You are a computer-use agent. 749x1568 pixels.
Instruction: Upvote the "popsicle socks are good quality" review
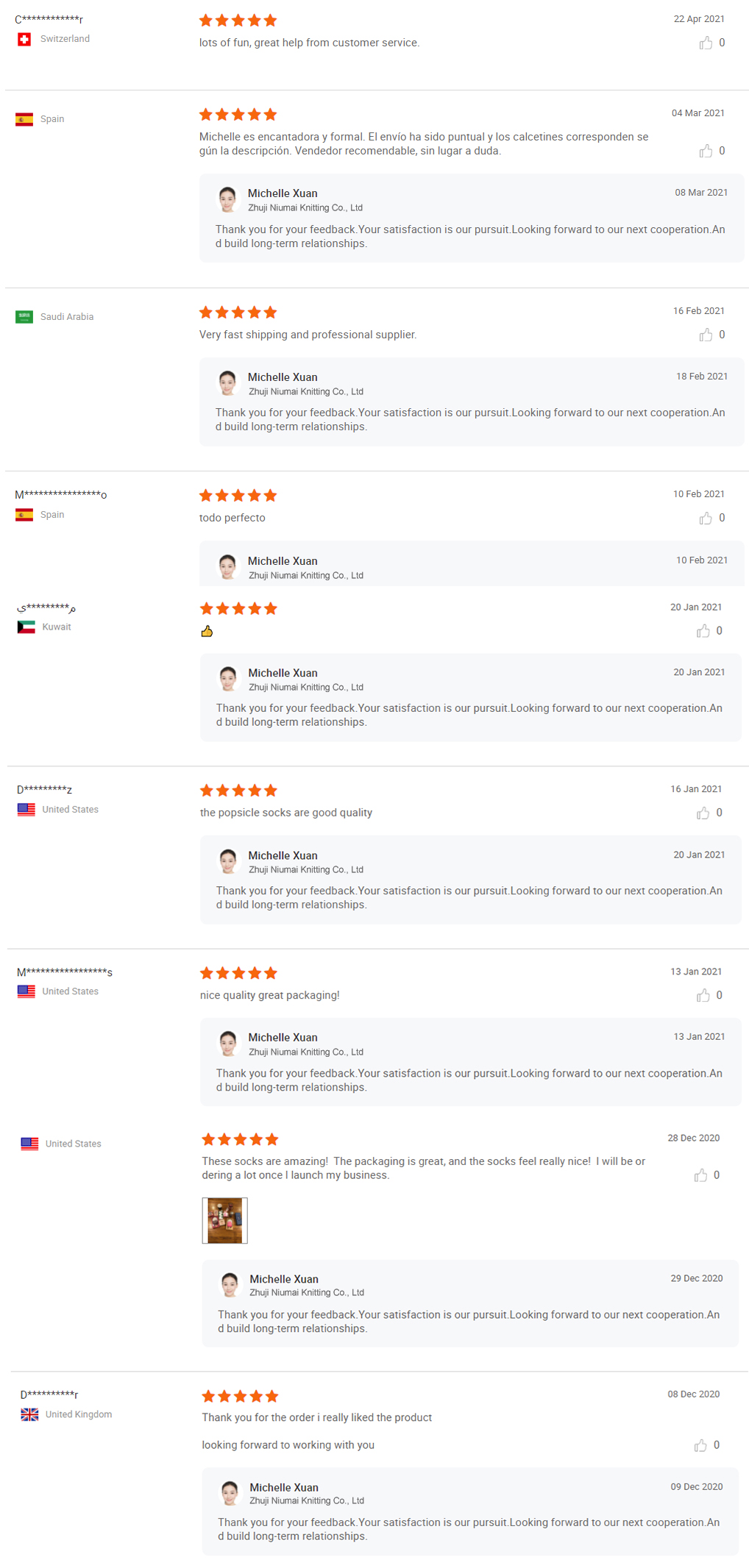[x=703, y=813]
